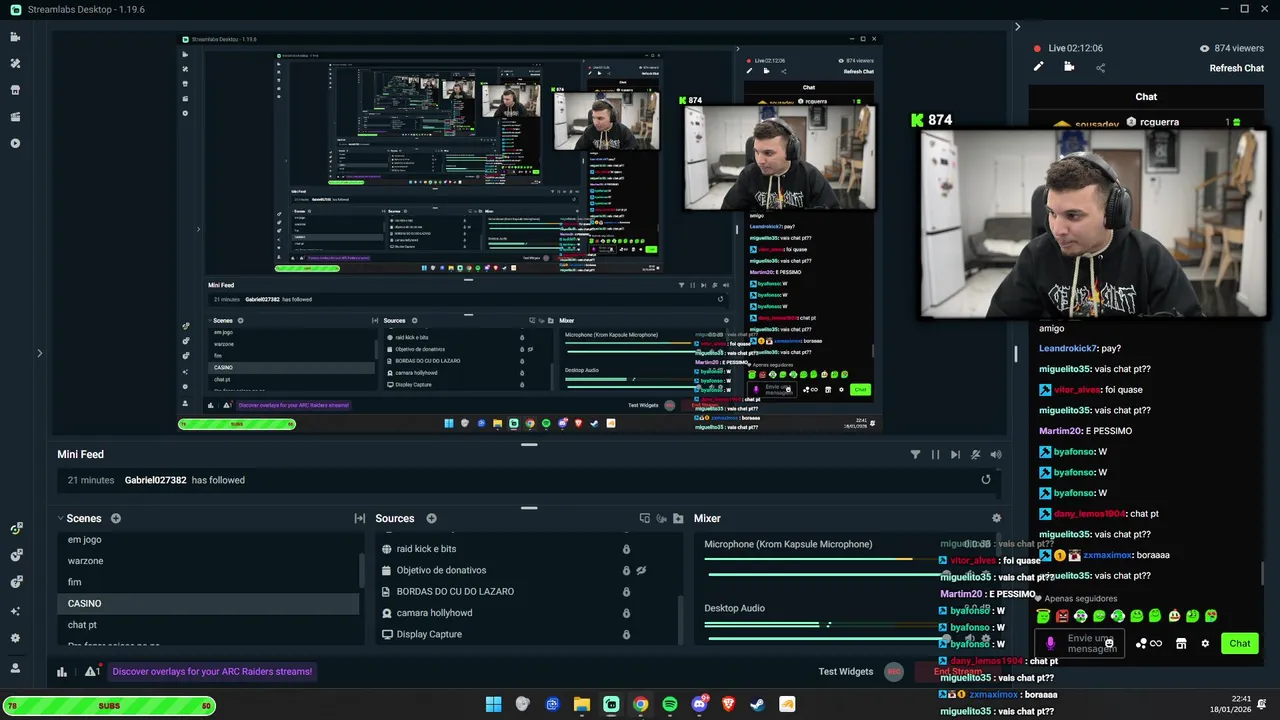Filter the Mini Feed events
Screen dimensions: 1280x720
point(915,454)
